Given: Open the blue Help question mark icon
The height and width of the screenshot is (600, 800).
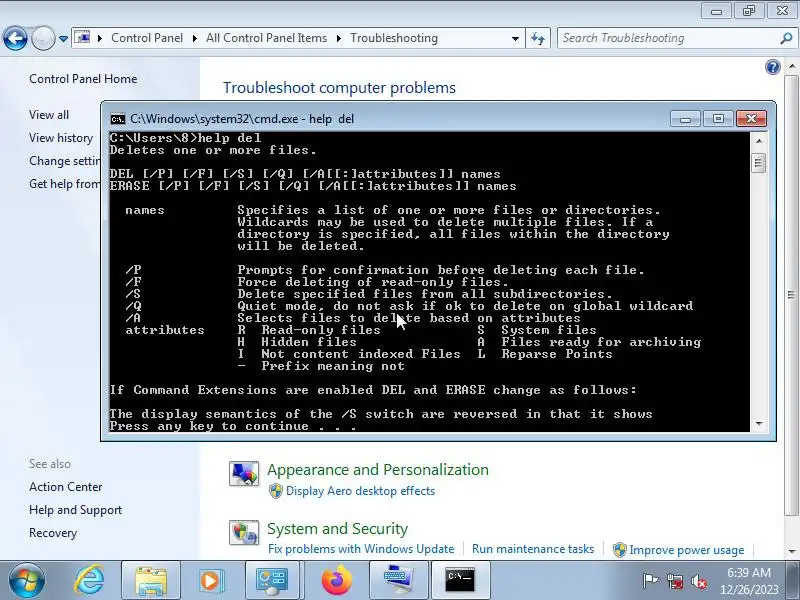Looking at the screenshot, I should click(772, 67).
